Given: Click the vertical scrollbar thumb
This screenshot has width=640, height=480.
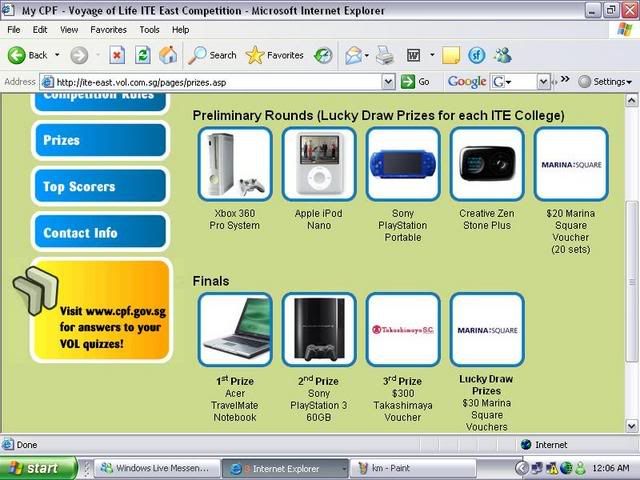Looking at the screenshot, I should click(631, 281).
